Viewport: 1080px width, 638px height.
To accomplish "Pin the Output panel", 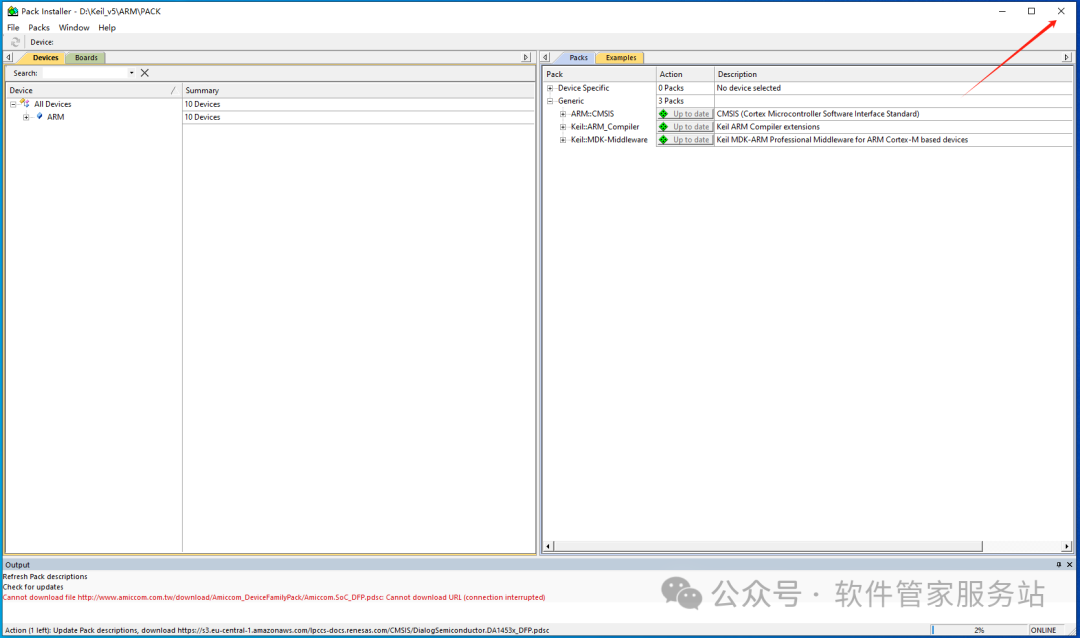I will click(x=1059, y=564).
